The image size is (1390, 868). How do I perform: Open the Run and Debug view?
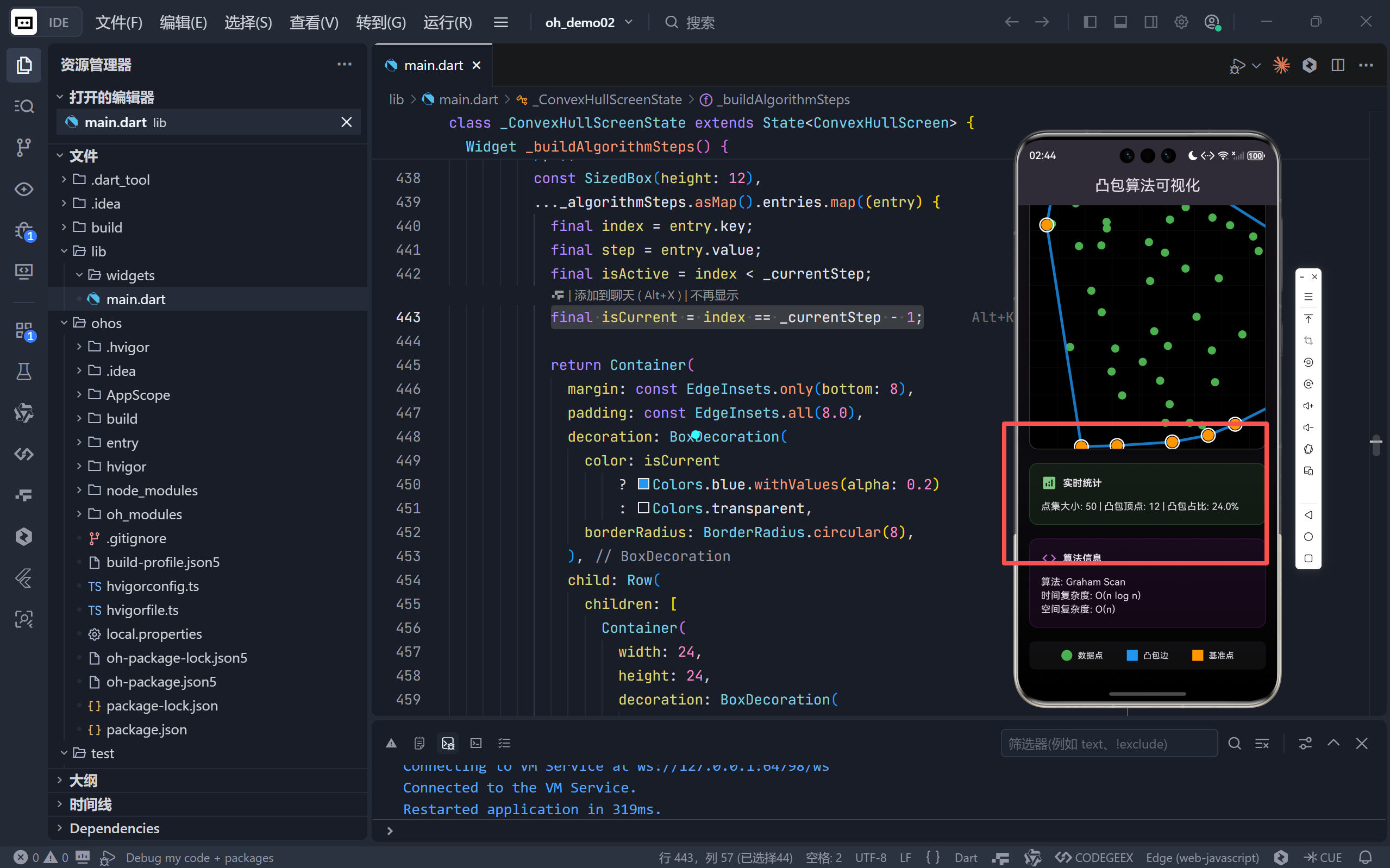23,231
